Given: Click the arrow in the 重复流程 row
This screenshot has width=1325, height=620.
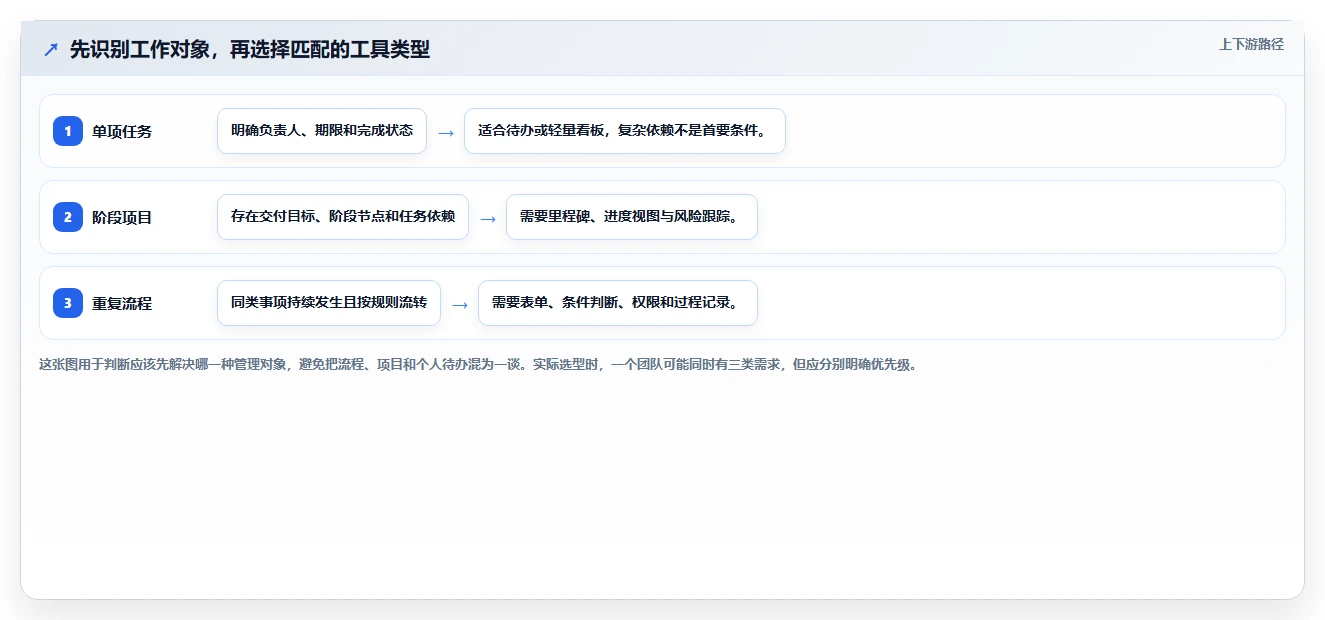Looking at the screenshot, I should click(460, 304).
